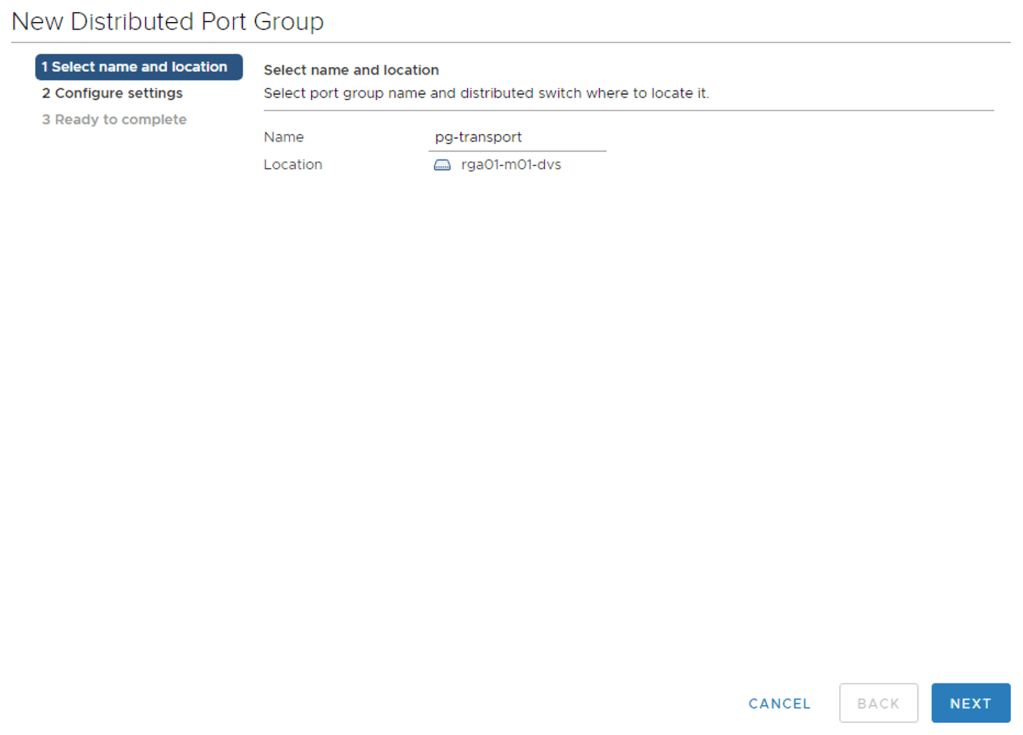The image size is (1023, 735).
Task: Click the New Distributed Port Group title
Action: point(167,21)
